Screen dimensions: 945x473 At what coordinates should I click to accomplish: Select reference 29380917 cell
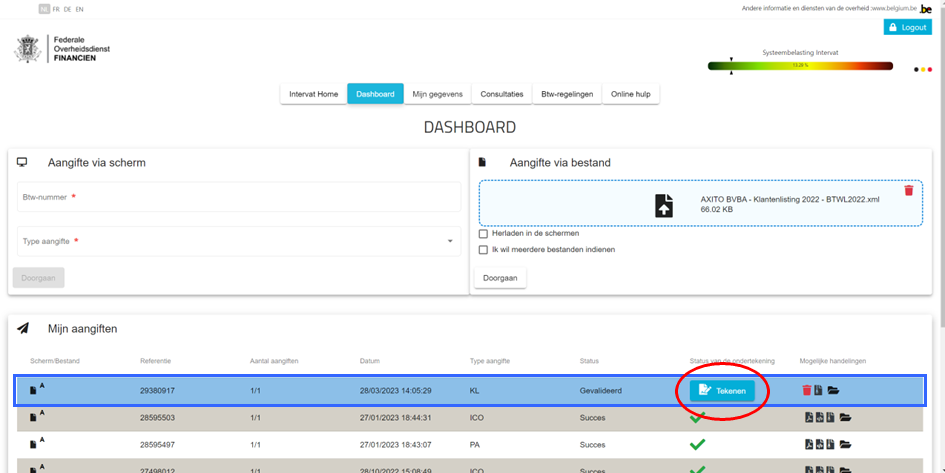coord(157,390)
